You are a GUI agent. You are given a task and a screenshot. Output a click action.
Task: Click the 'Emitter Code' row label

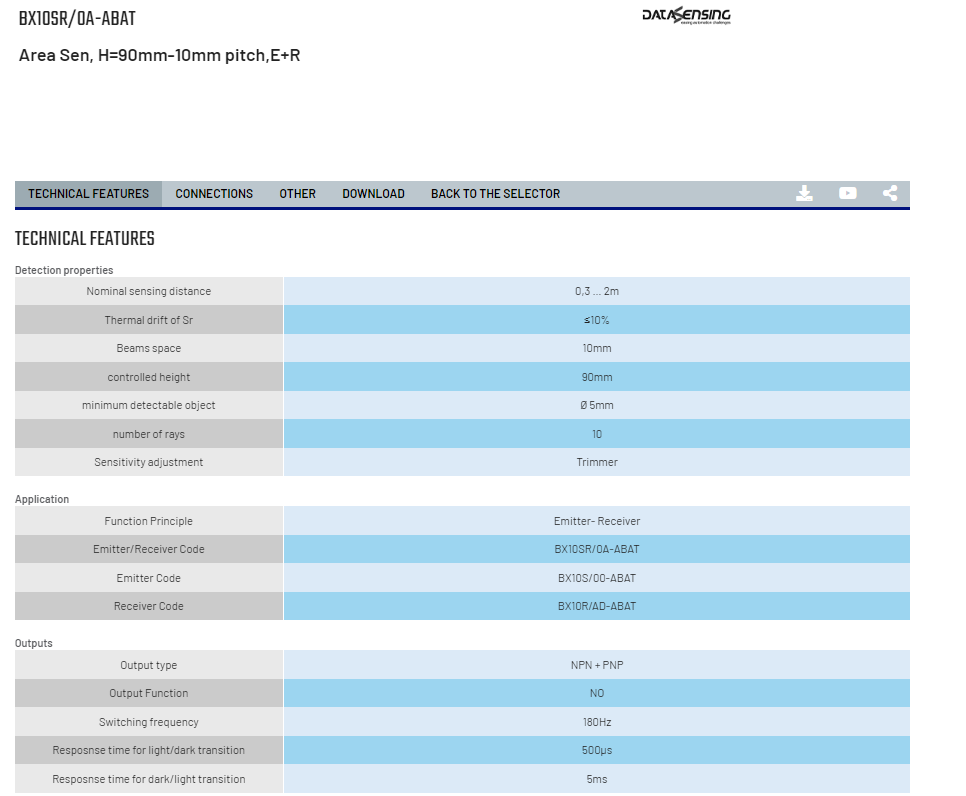coord(148,579)
